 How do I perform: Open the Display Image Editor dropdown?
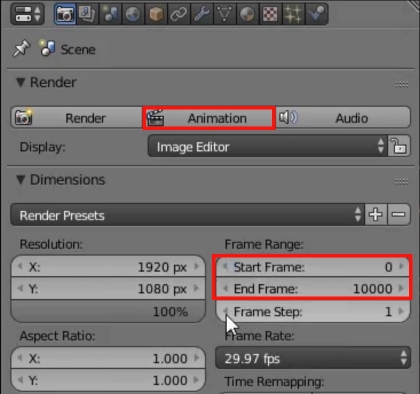point(268,146)
